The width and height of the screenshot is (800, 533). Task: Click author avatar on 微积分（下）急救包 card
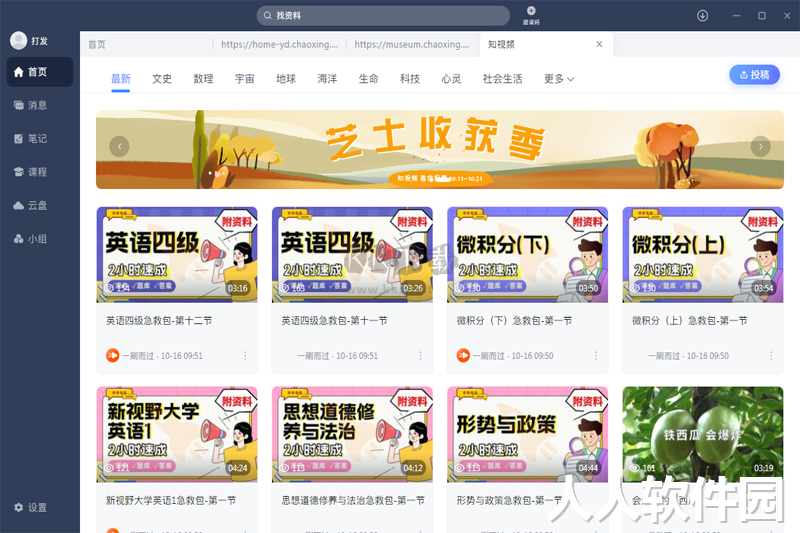463,356
